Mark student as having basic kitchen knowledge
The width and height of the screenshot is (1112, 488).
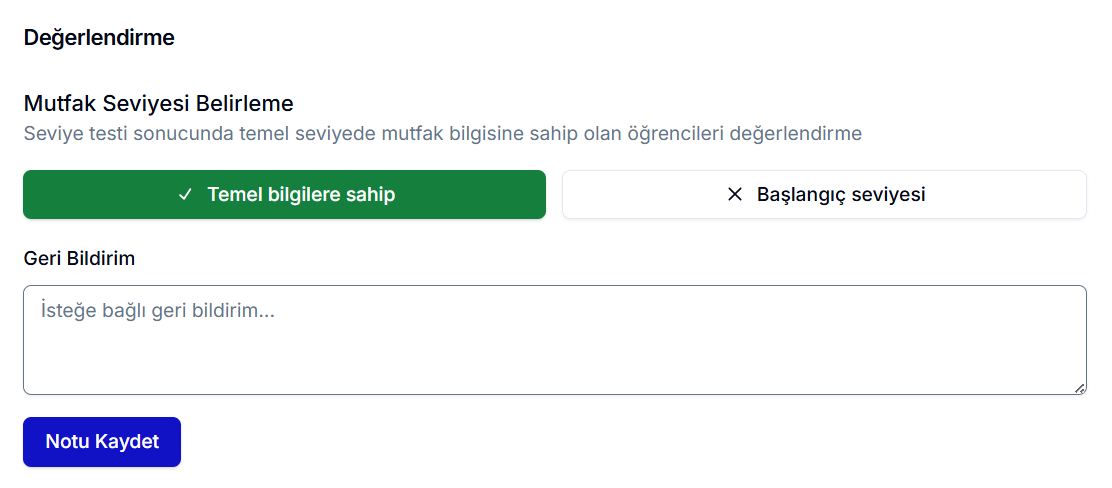pyautogui.click(x=284, y=195)
